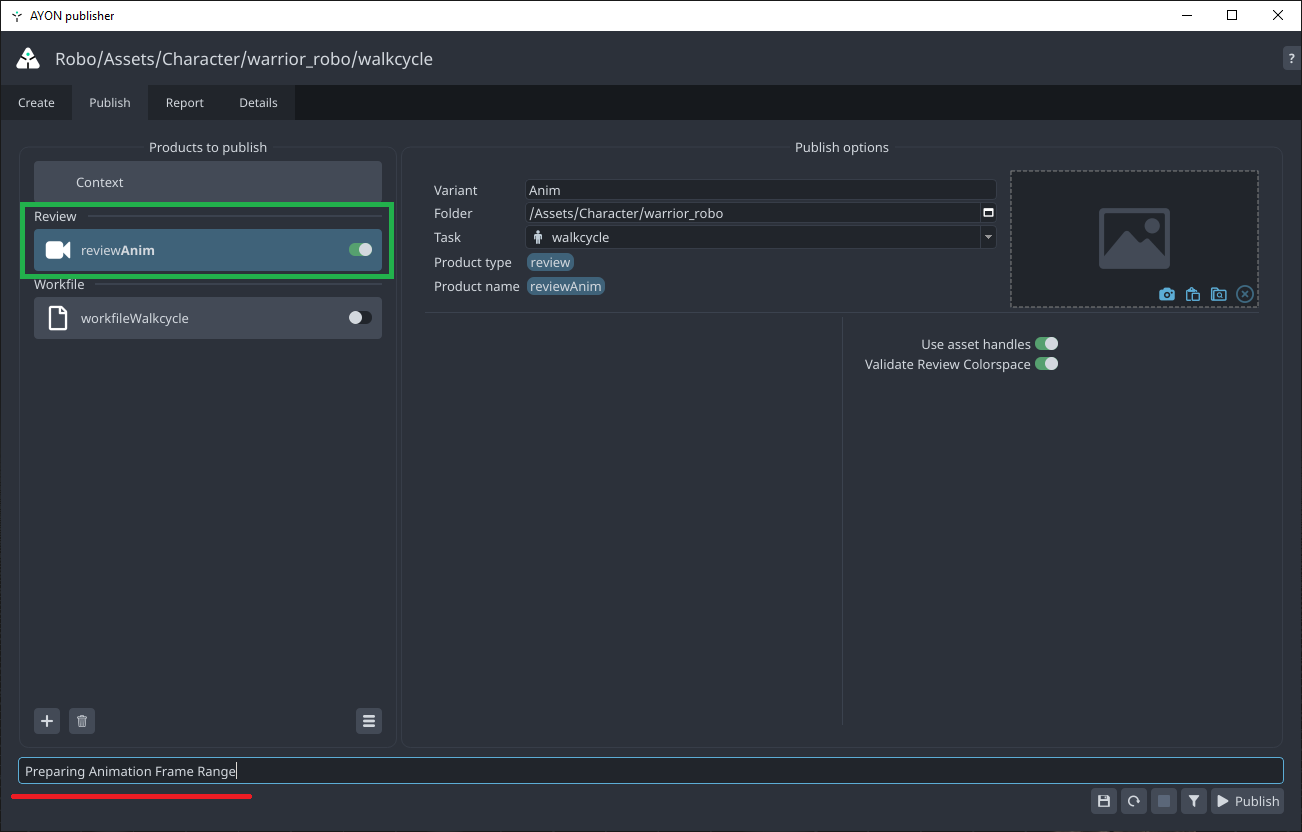Click the validate funnel icon
The image size is (1302, 832).
[x=1194, y=801]
